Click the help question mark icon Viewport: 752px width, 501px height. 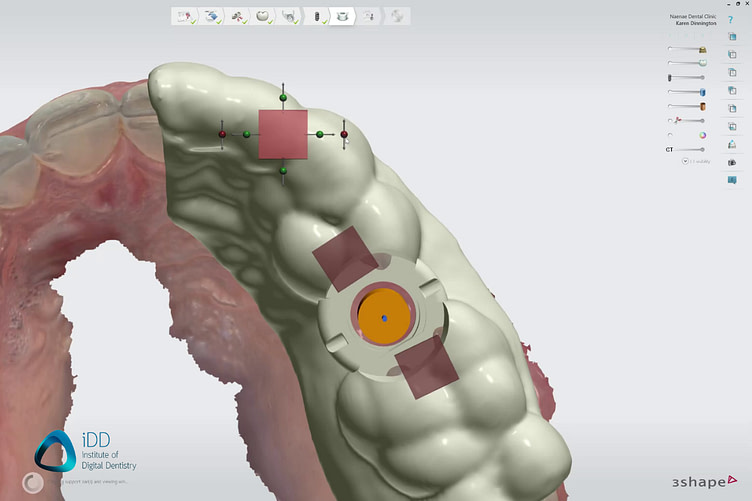[x=732, y=19]
